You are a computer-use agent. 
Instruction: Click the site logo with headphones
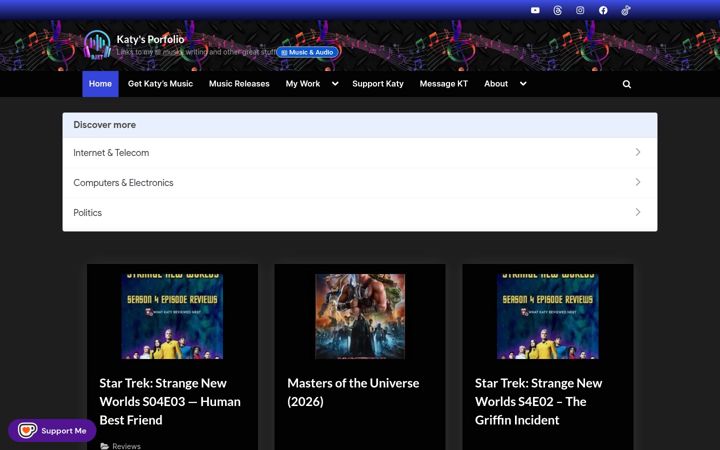[x=97, y=45]
